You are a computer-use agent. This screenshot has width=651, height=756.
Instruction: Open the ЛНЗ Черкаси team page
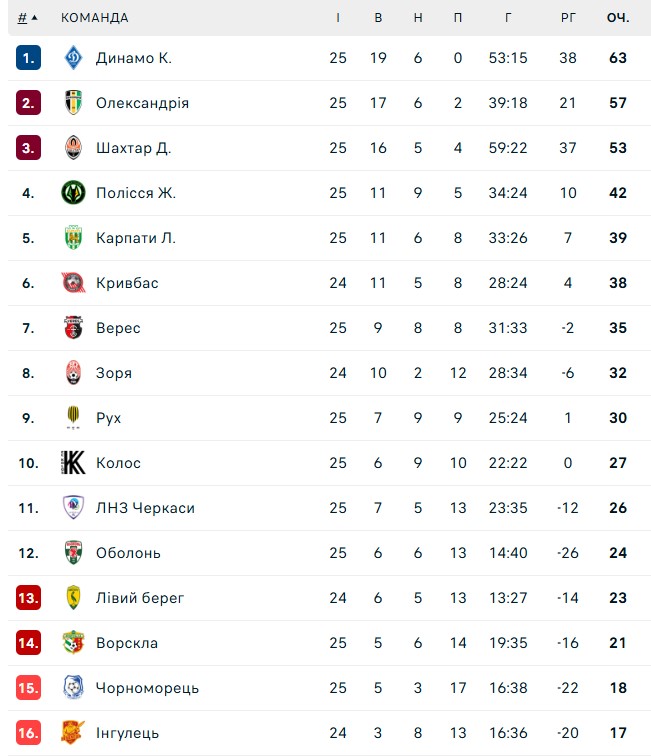pos(145,508)
